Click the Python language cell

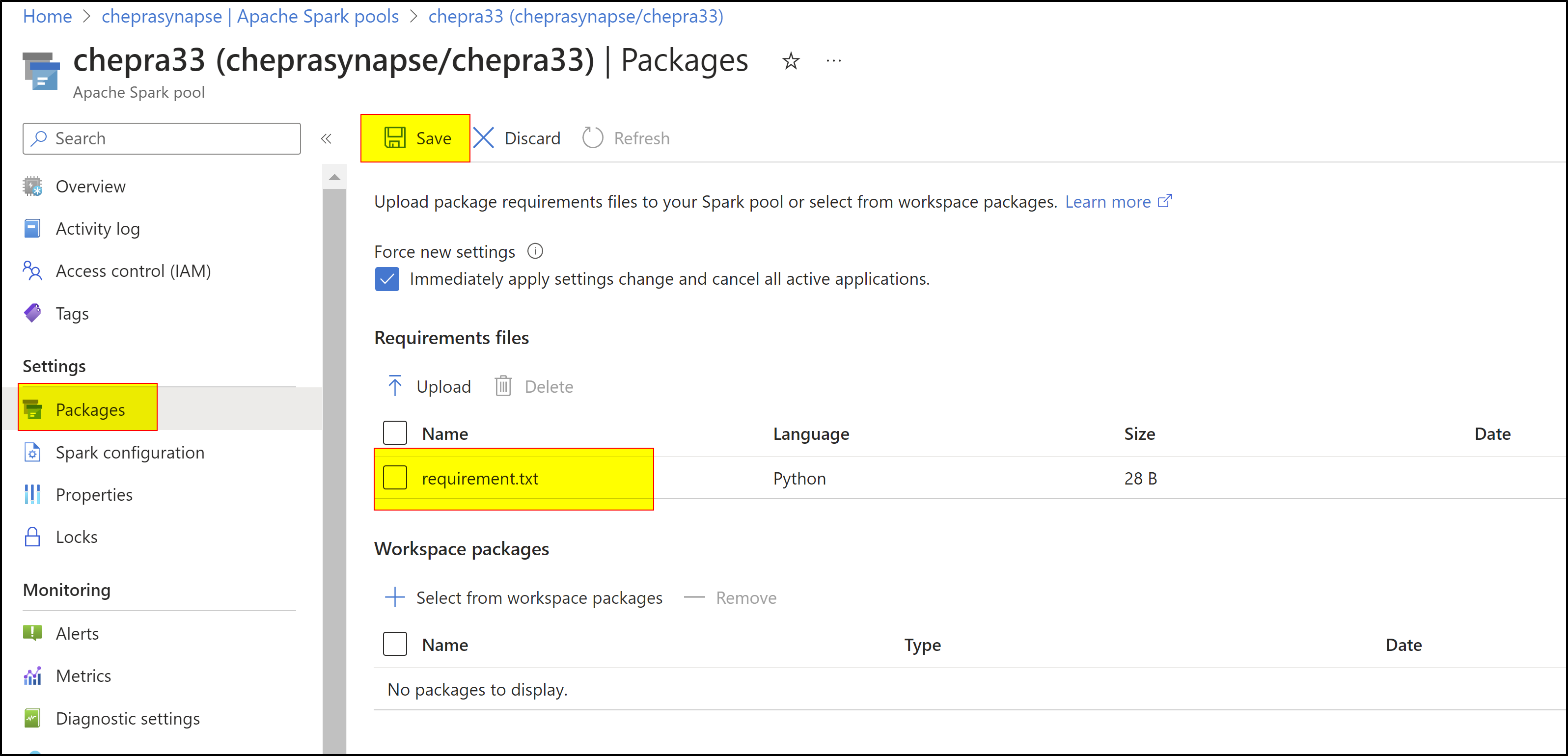[799, 479]
